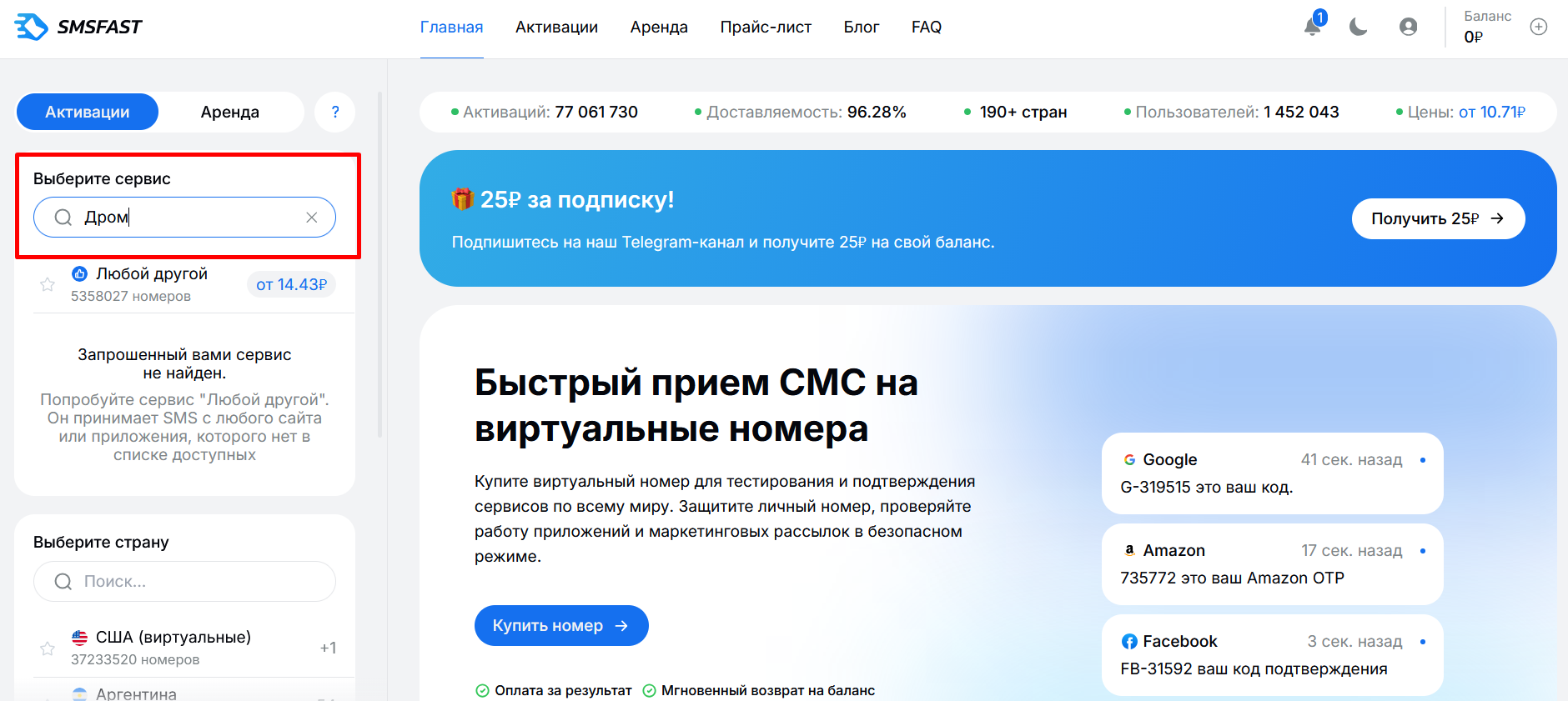Click the Amazon icon in the SMS card

(x=1129, y=551)
